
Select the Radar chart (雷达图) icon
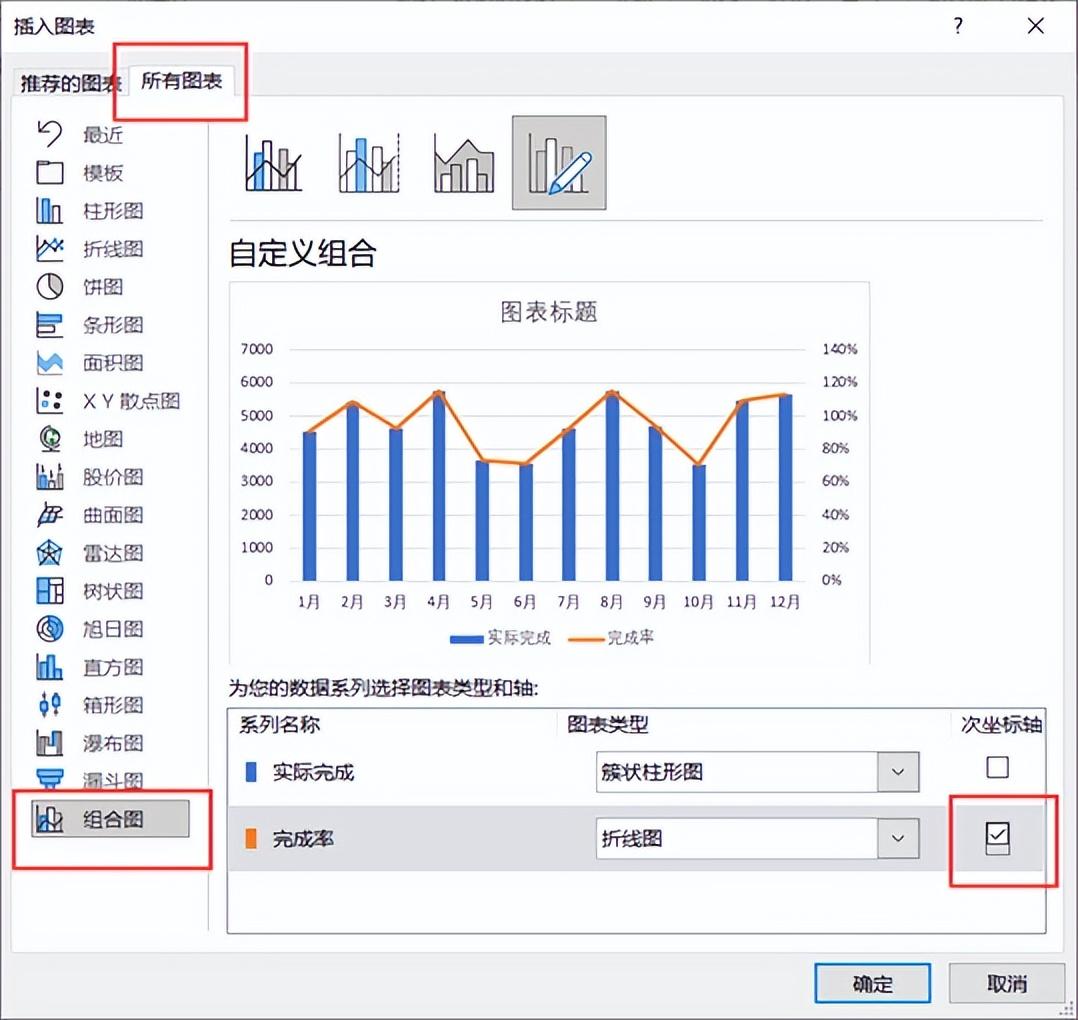coord(50,553)
